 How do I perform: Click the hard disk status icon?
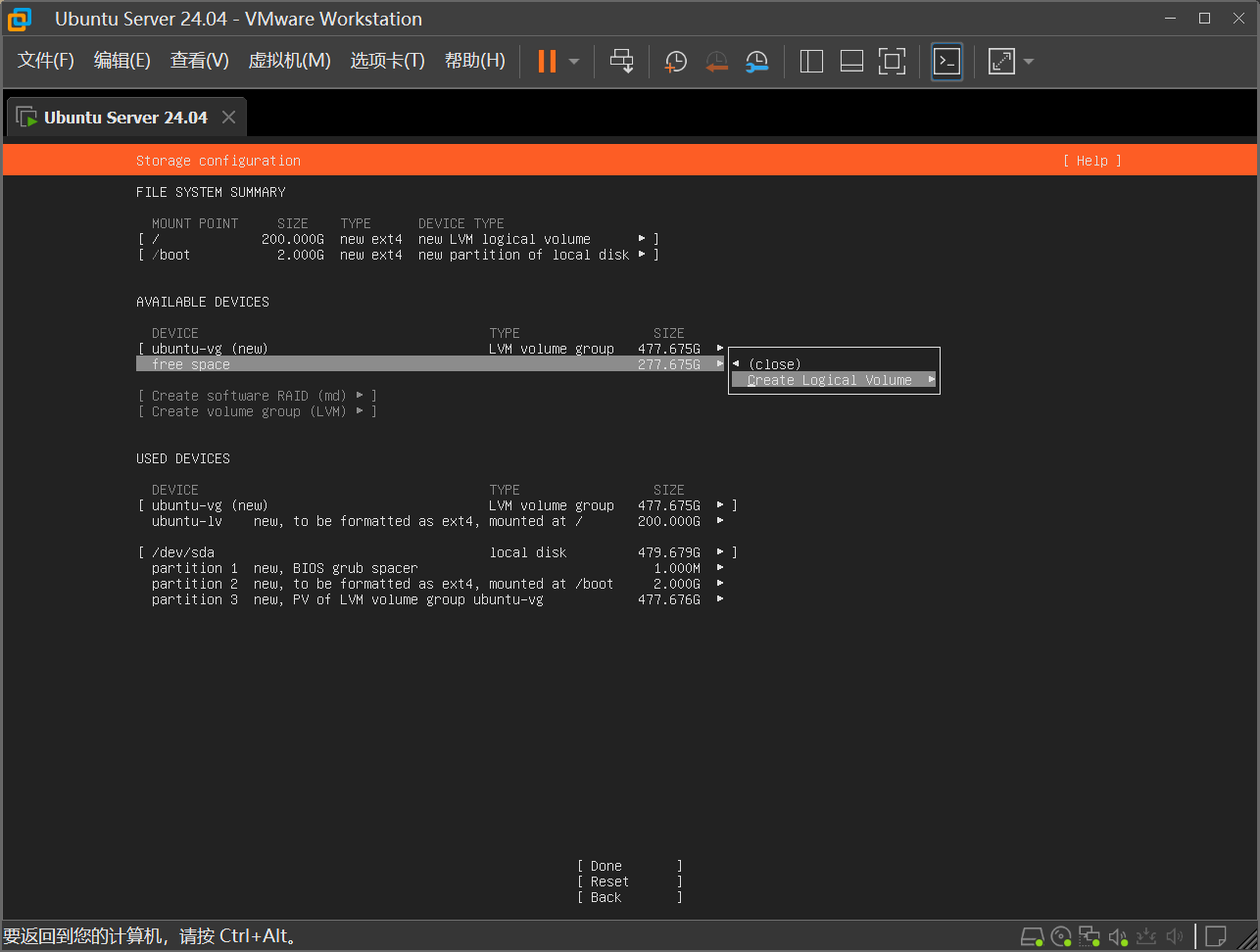click(x=1033, y=936)
